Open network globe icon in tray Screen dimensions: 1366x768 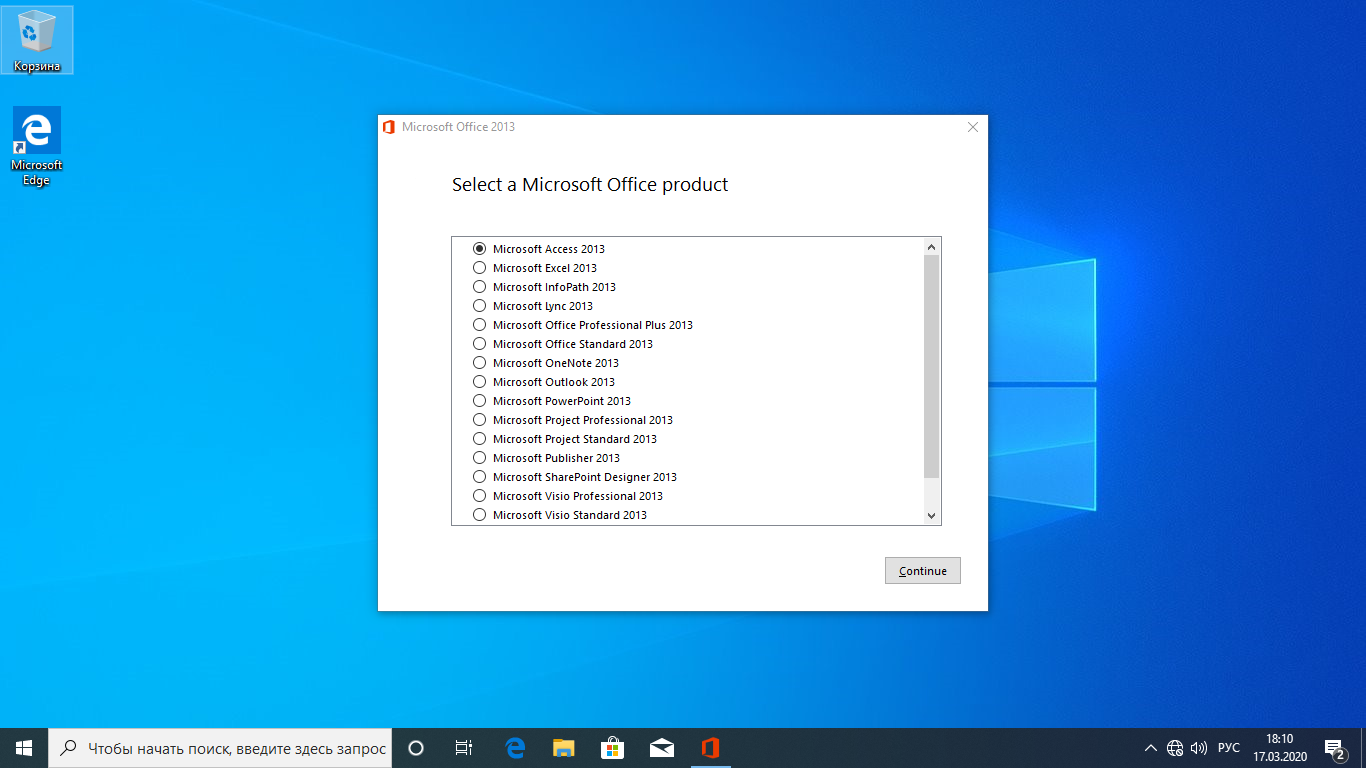click(x=1175, y=748)
